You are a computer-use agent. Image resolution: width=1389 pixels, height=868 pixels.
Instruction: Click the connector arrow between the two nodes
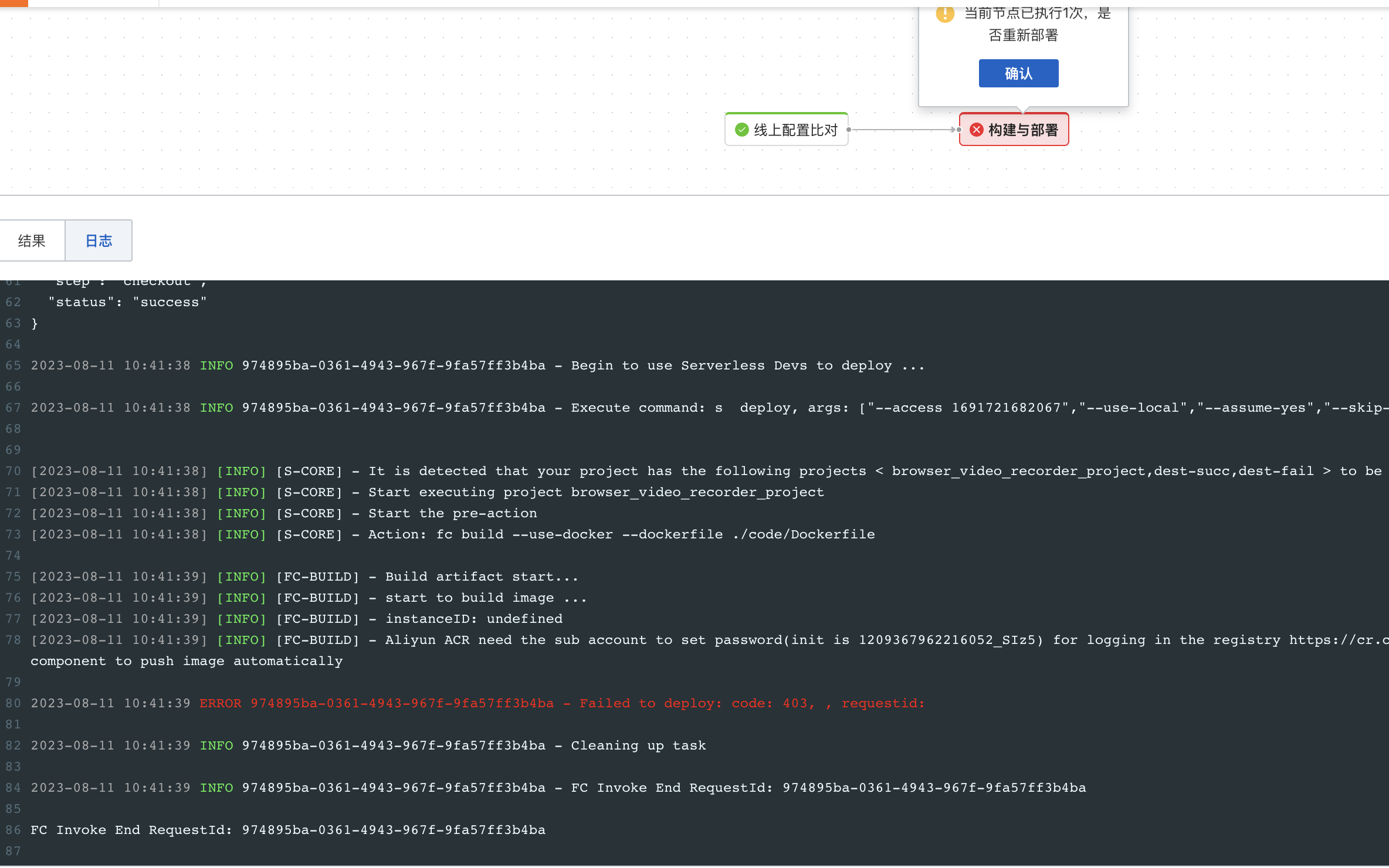pos(904,130)
